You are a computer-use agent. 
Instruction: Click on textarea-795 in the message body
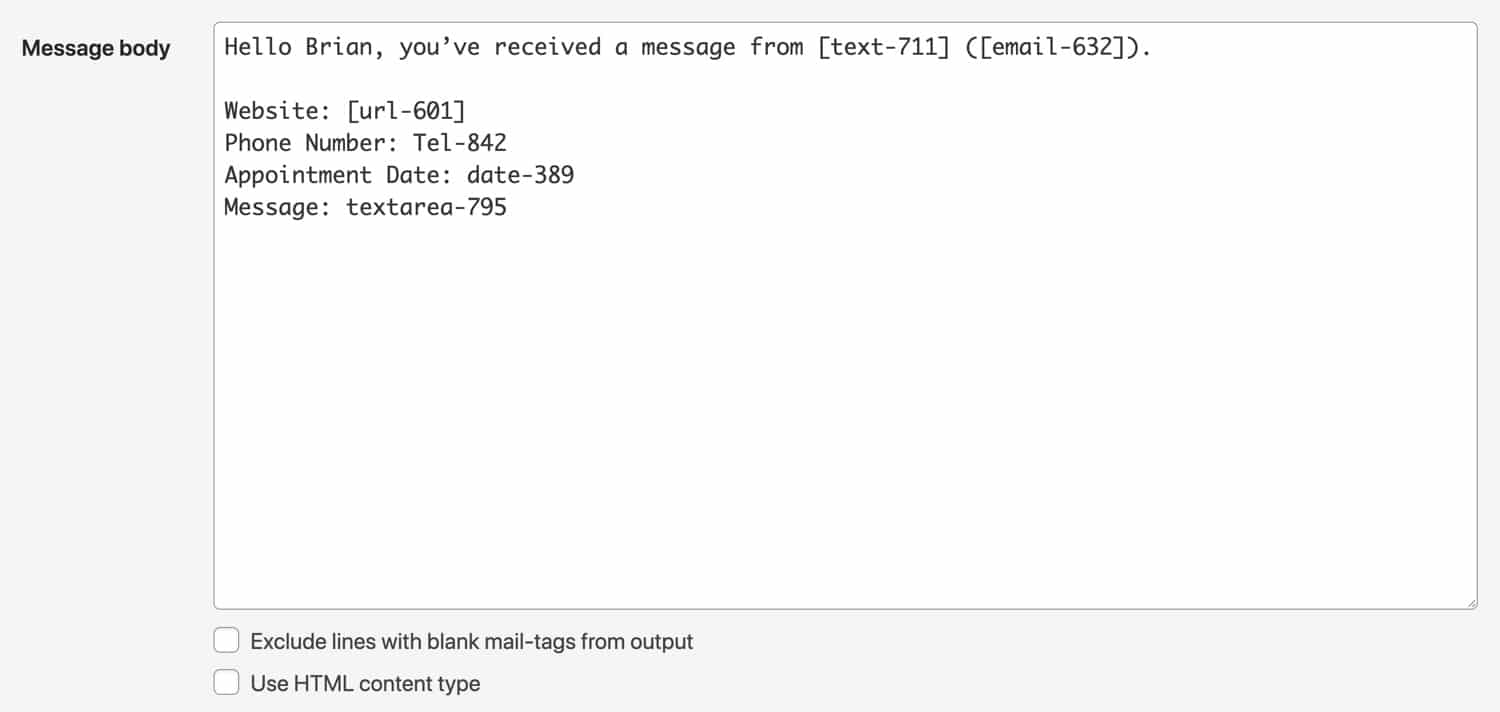[426, 207]
